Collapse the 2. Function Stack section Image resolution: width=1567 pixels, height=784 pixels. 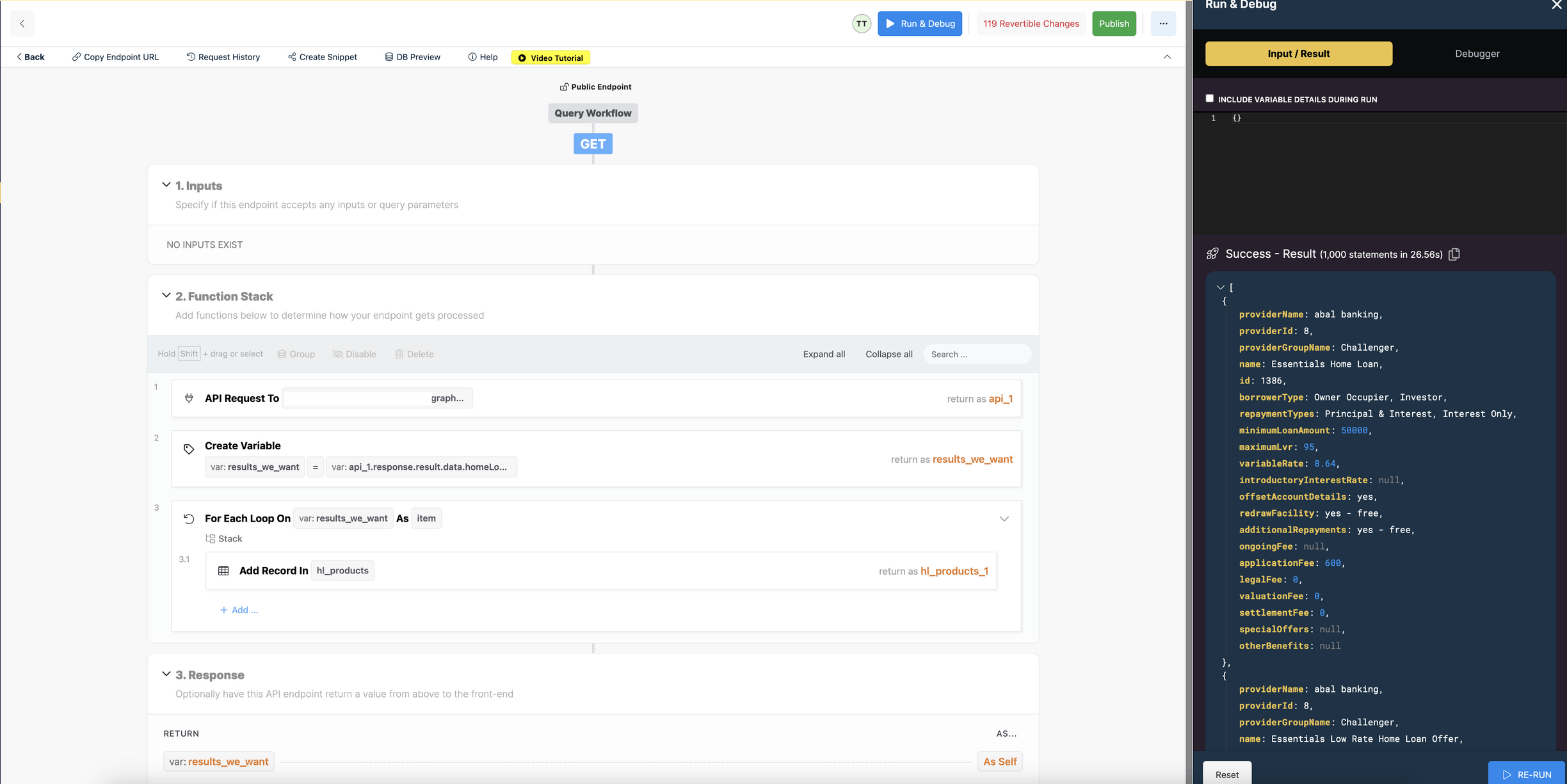tap(166, 296)
